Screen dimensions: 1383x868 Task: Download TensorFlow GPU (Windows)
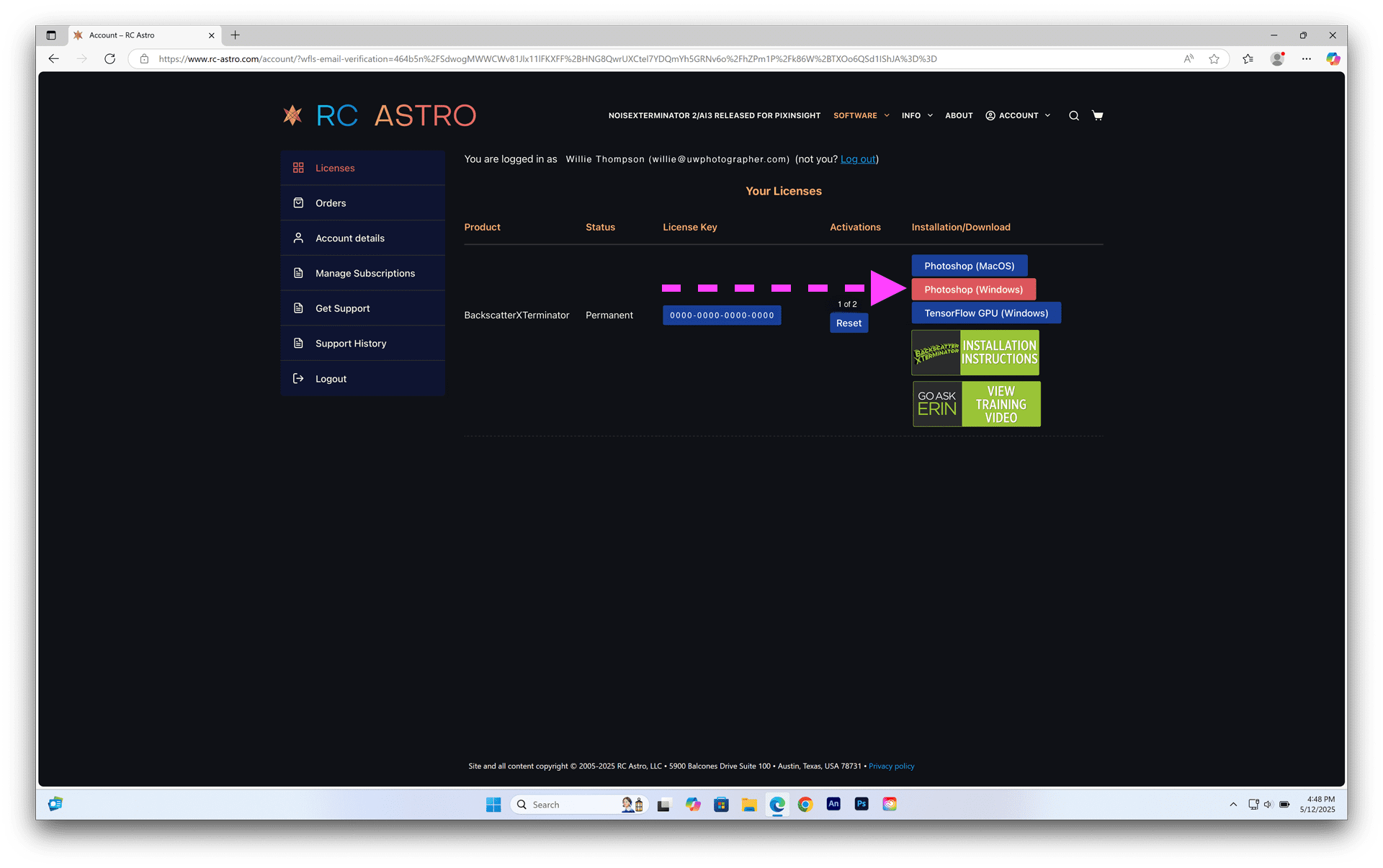[986, 313]
